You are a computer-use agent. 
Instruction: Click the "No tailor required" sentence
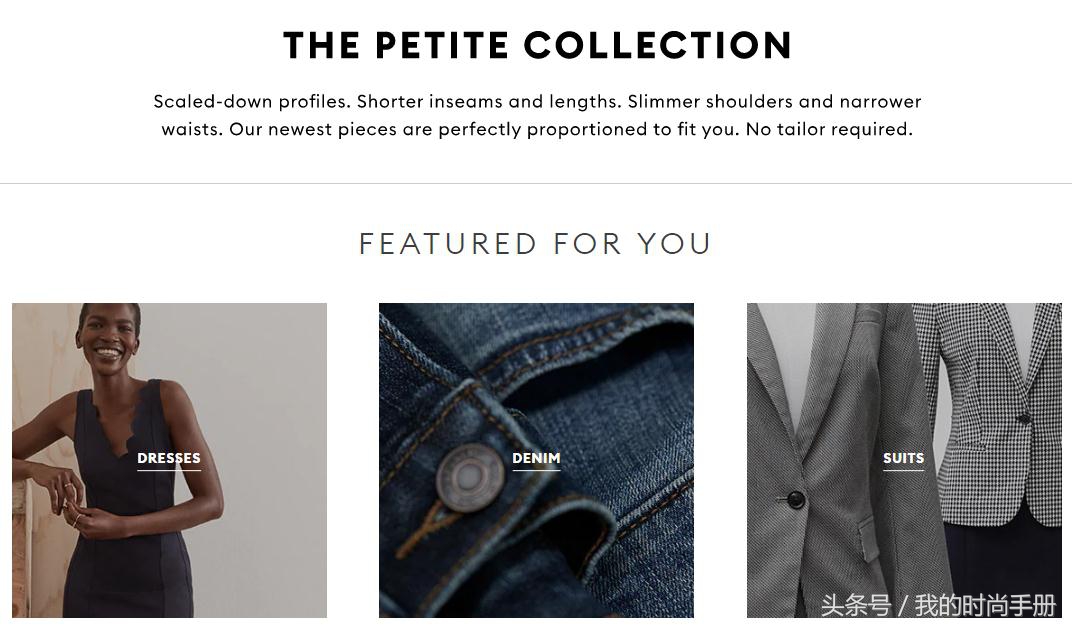[829, 129]
